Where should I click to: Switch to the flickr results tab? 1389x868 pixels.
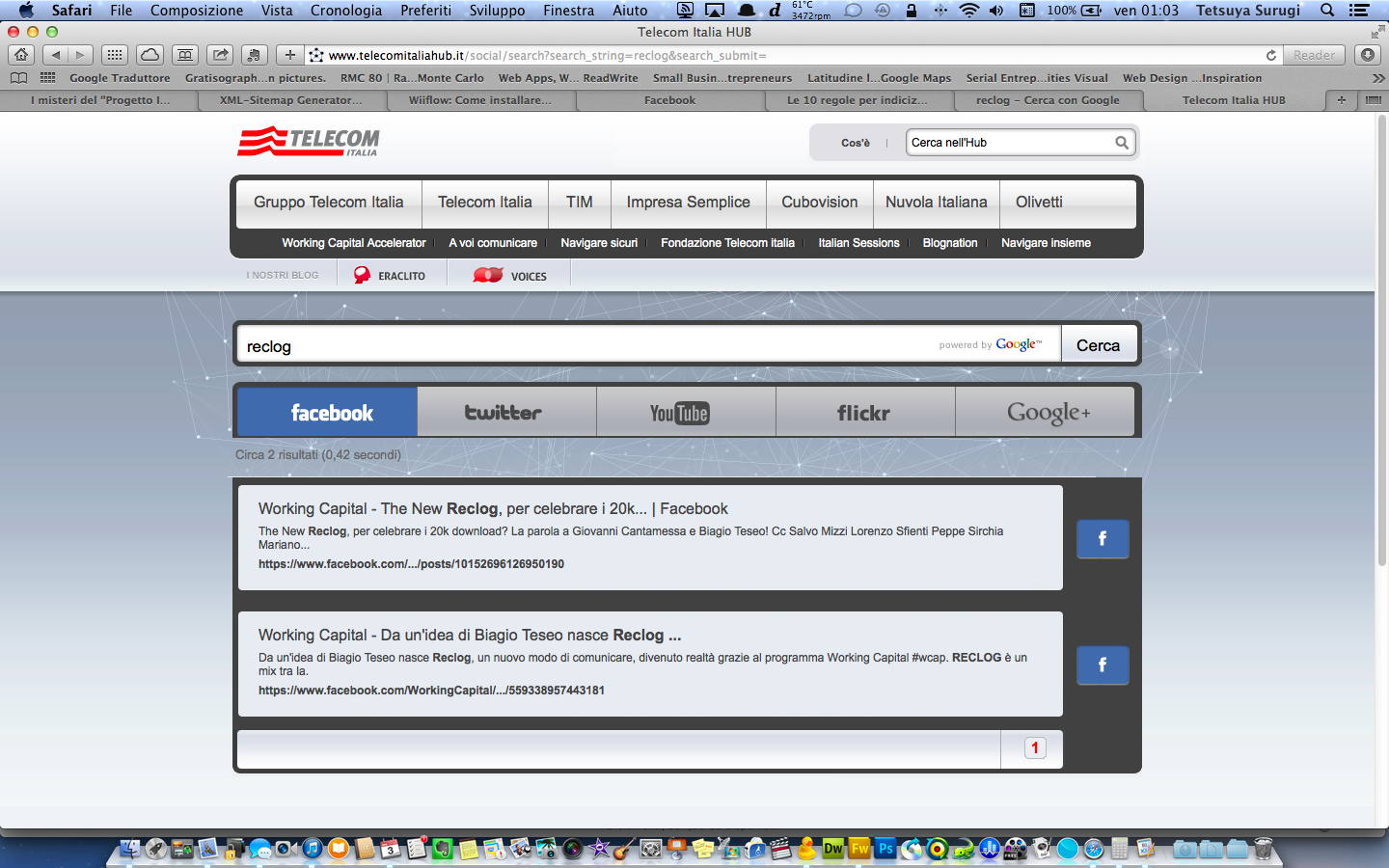pyautogui.click(x=865, y=412)
